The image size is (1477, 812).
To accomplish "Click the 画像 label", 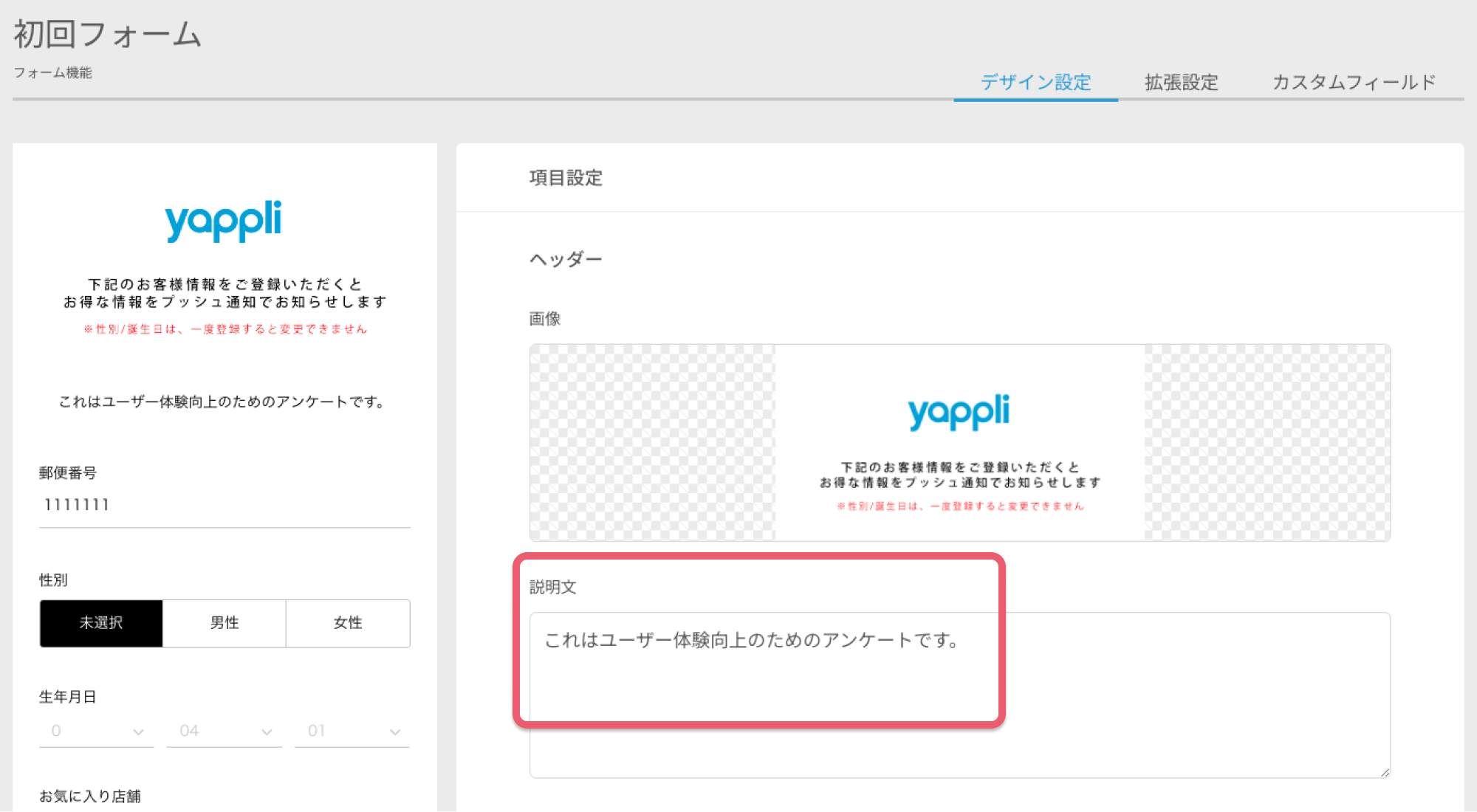I will (x=545, y=319).
